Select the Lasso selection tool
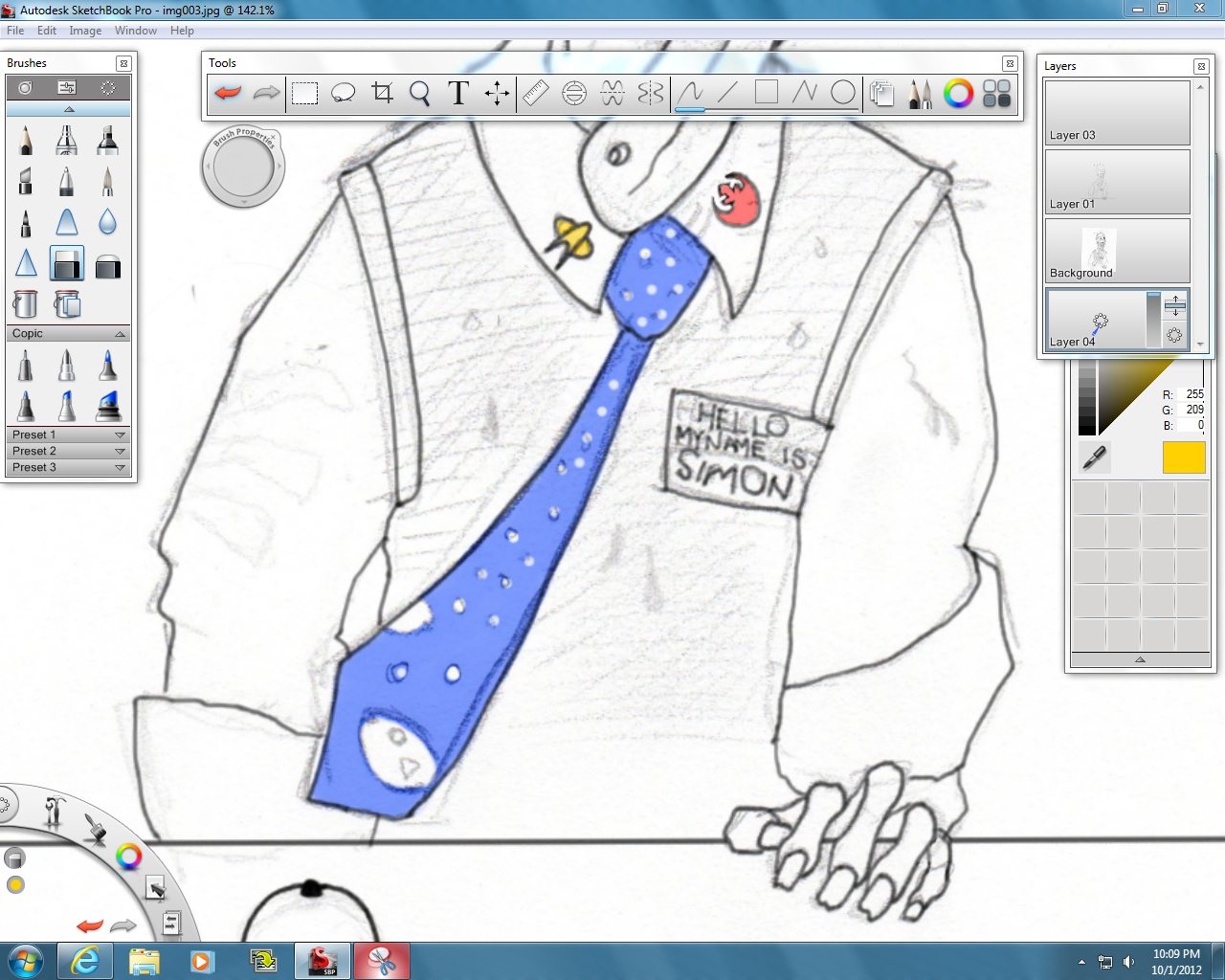The image size is (1225, 980). click(x=343, y=93)
